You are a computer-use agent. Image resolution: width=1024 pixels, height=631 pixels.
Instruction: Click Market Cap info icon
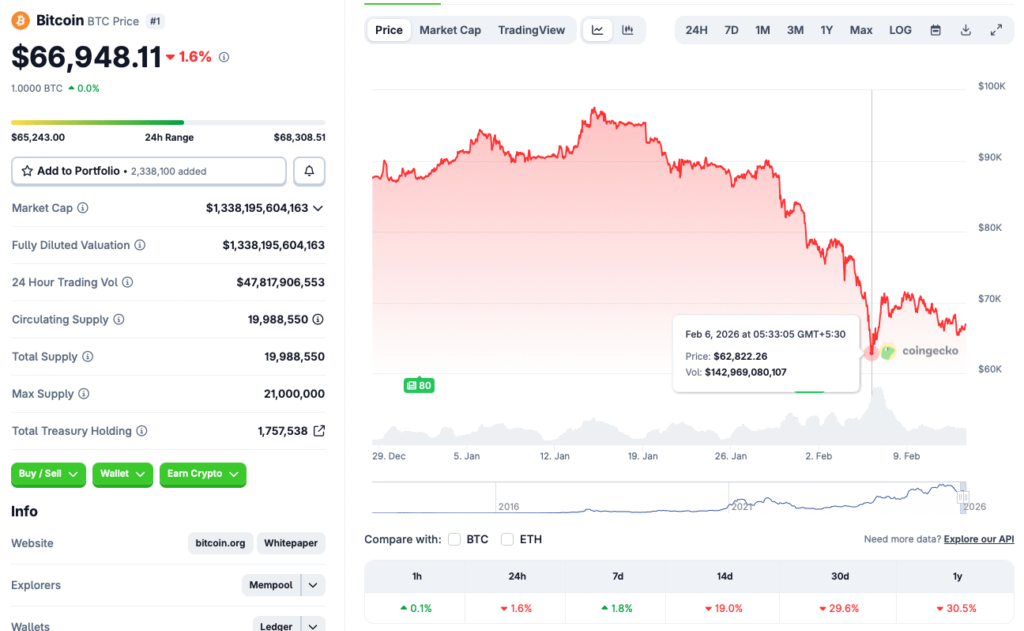click(83, 208)
